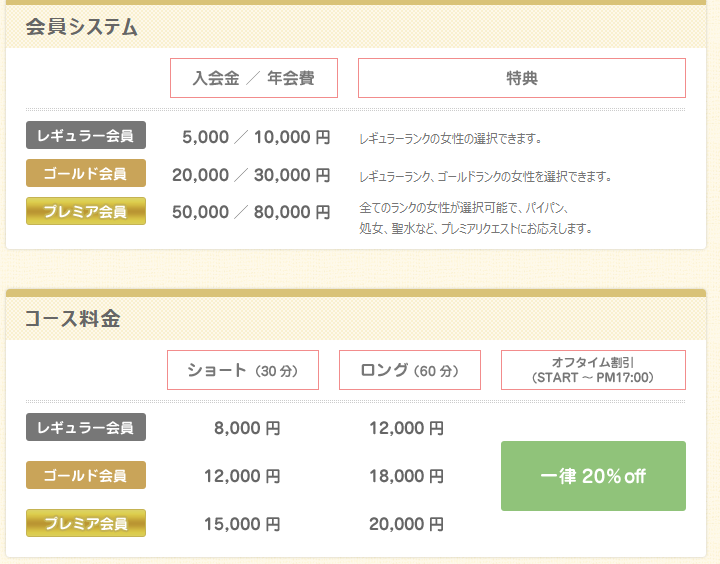Select レギュラー会員 badge in コース料金
The width and height of the screenshot is (720, 564).
coord(86,427)
